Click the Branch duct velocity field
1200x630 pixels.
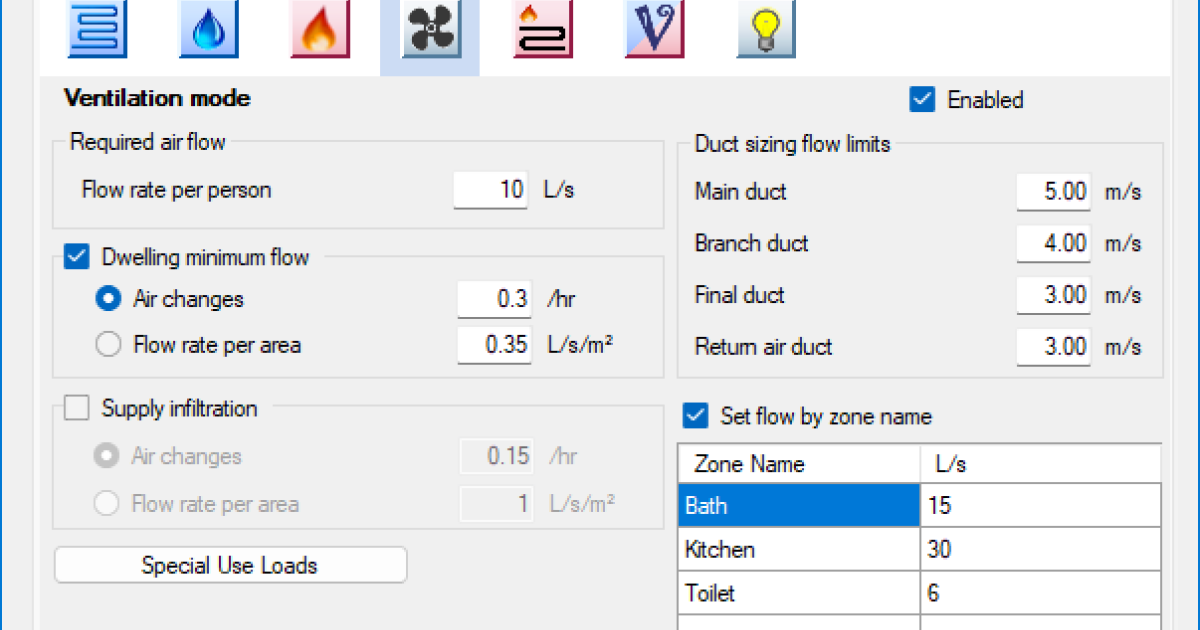coord(1053,244)
